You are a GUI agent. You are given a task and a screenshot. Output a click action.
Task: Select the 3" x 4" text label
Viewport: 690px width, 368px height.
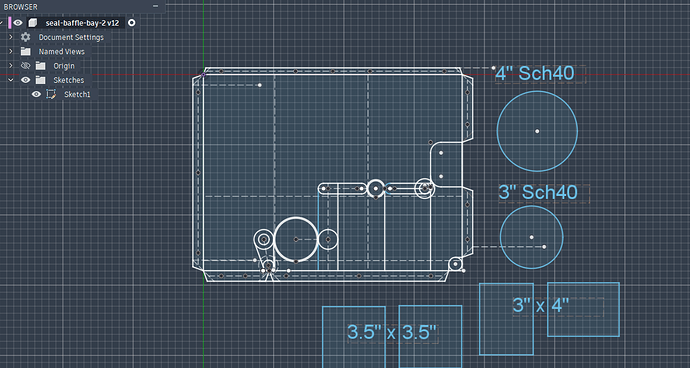pyautogui.click(x=541, y=305)
